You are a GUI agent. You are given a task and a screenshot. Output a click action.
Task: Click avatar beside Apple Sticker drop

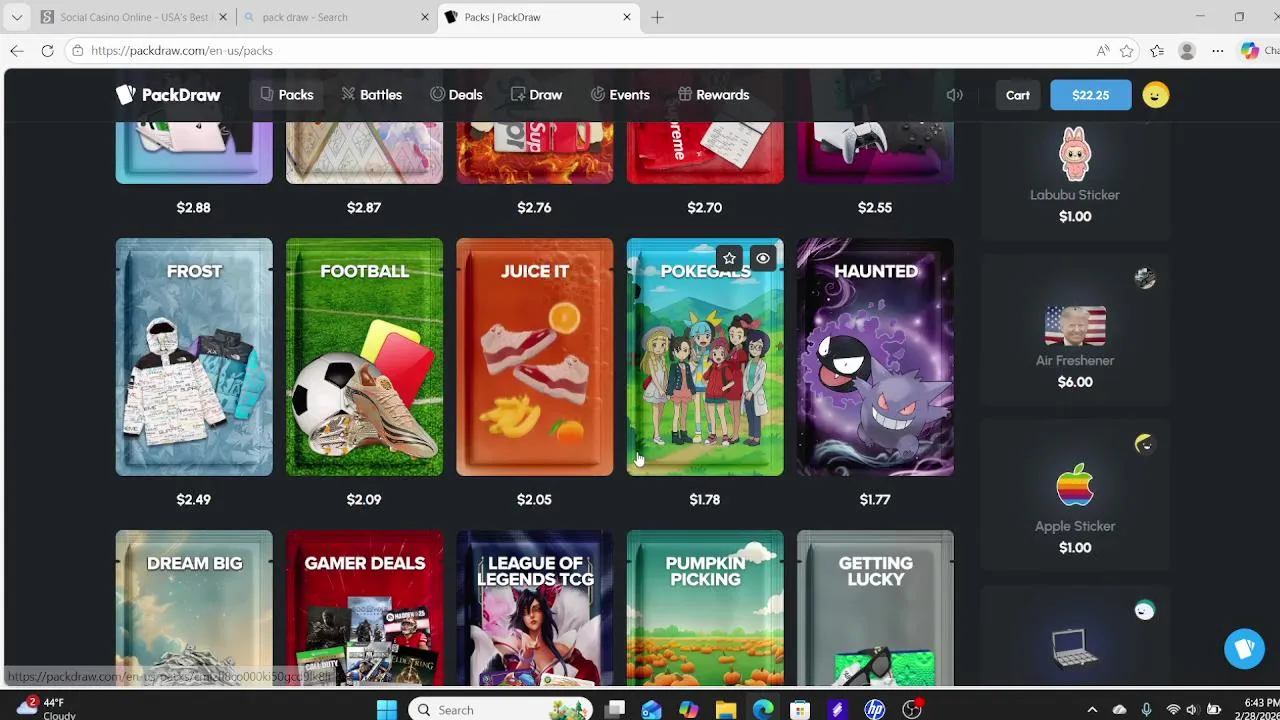[1145, 444]
